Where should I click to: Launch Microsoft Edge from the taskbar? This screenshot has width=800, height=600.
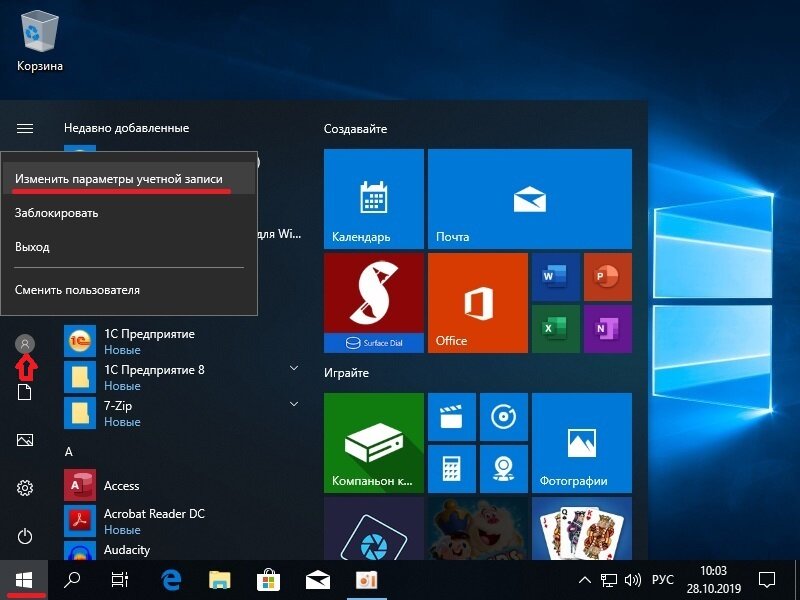point(171,580)
